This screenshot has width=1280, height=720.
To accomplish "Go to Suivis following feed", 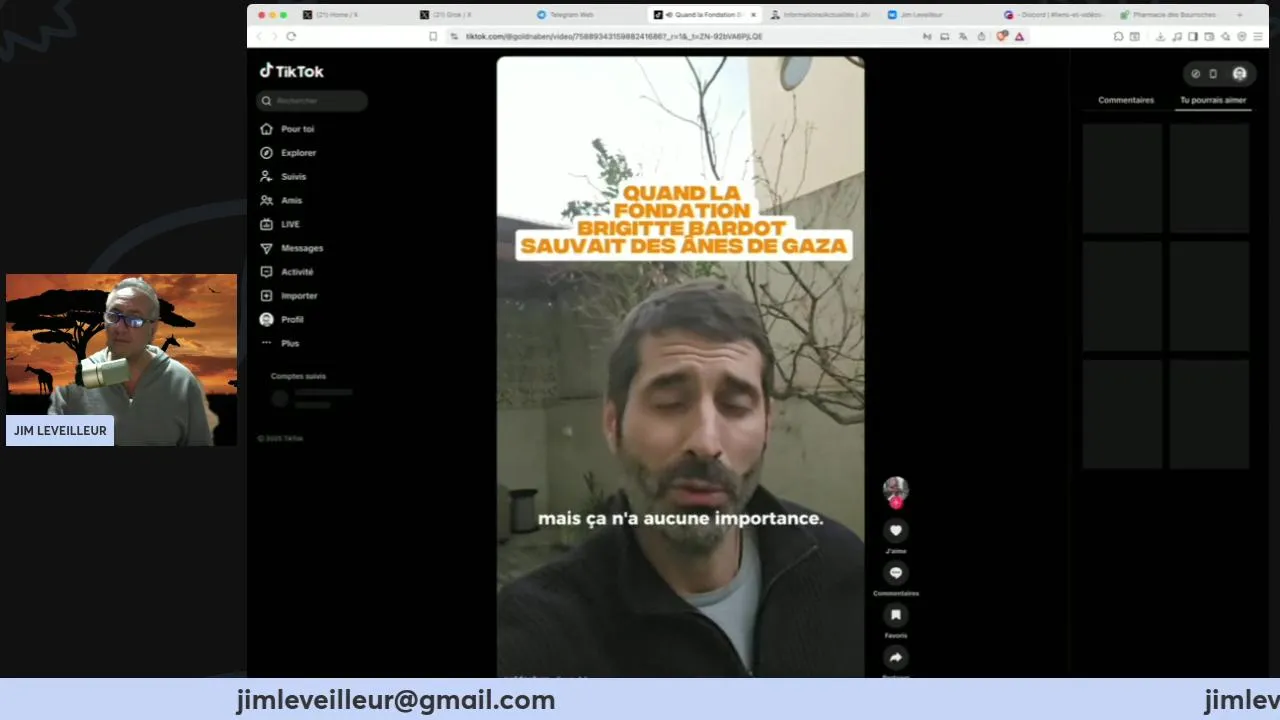I will (283, 177).
